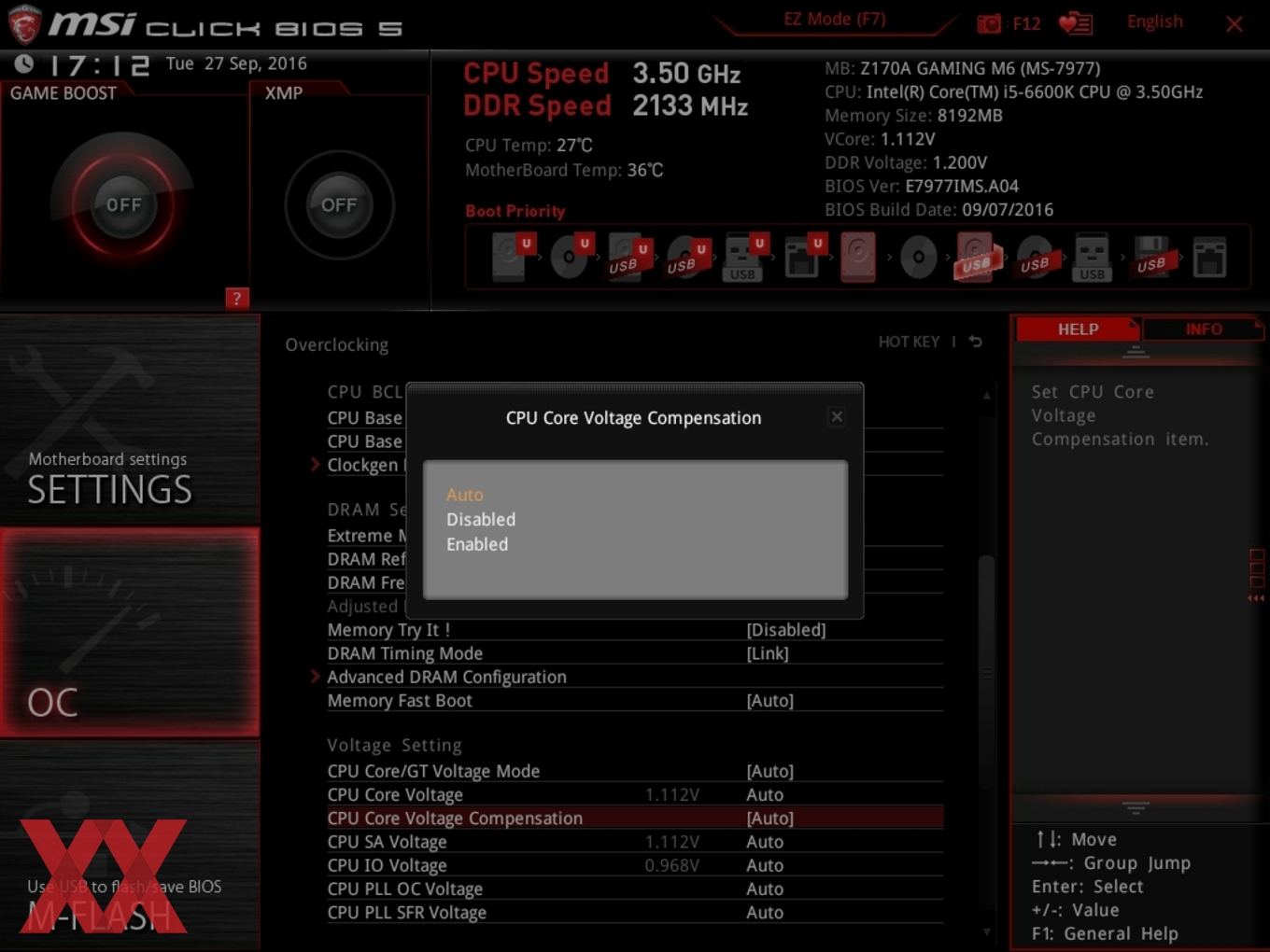1270x952 pixels.
Task: Close the CPU Core Voltage Compensation dialog
Action: pos(837,417)
